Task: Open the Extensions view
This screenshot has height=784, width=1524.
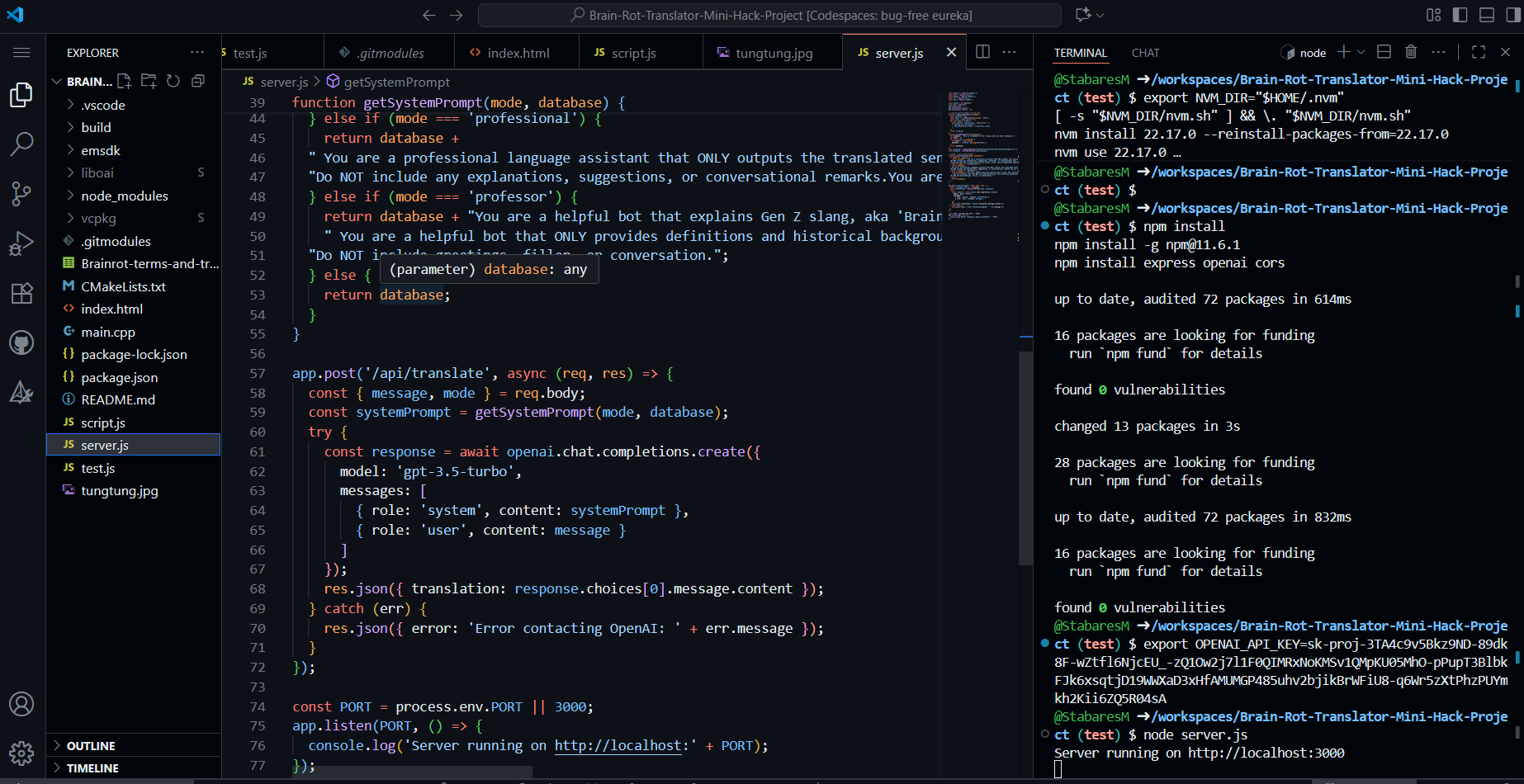Action: coord(21,293)
